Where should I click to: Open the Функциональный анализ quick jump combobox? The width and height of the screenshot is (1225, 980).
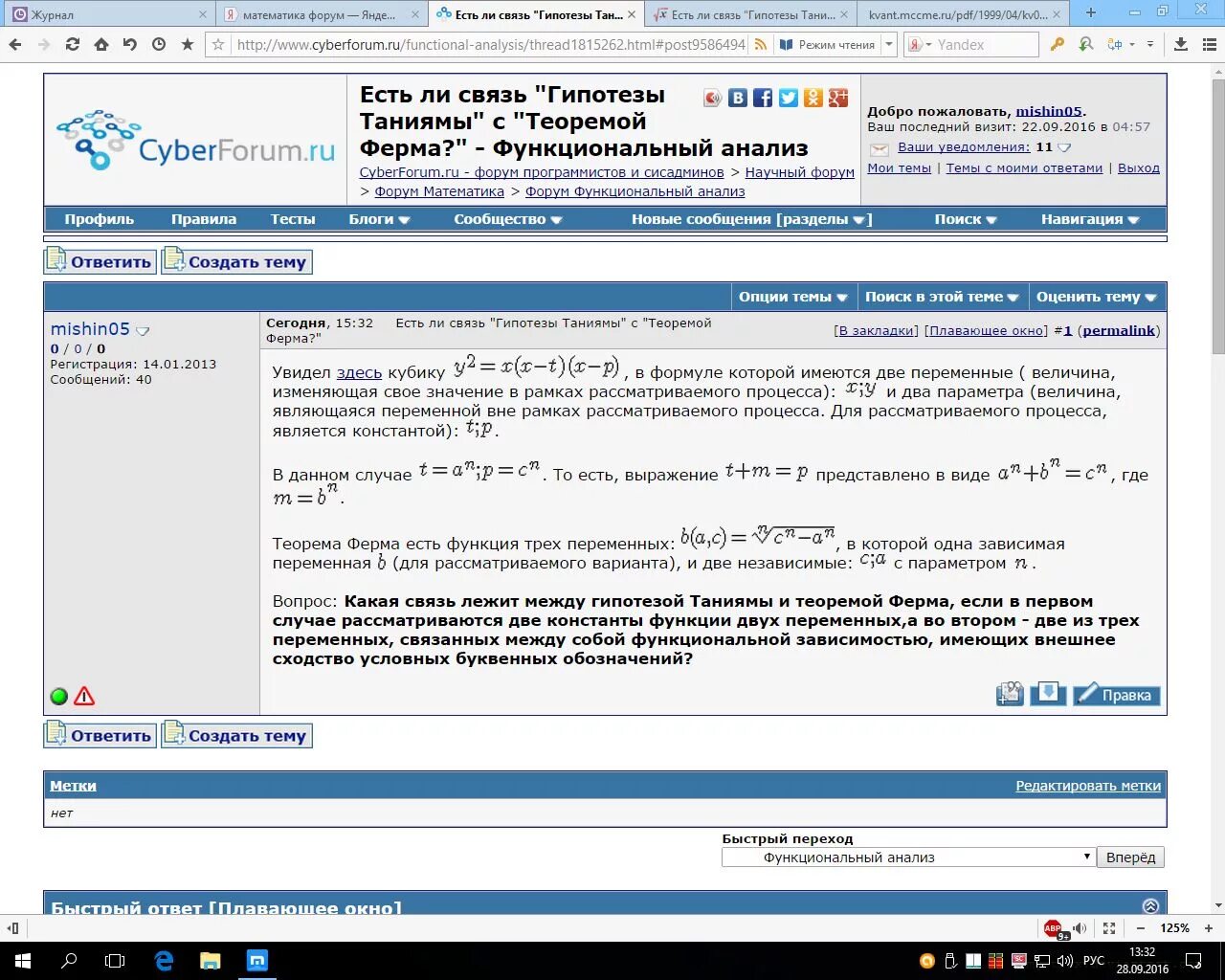click(908, 857)
